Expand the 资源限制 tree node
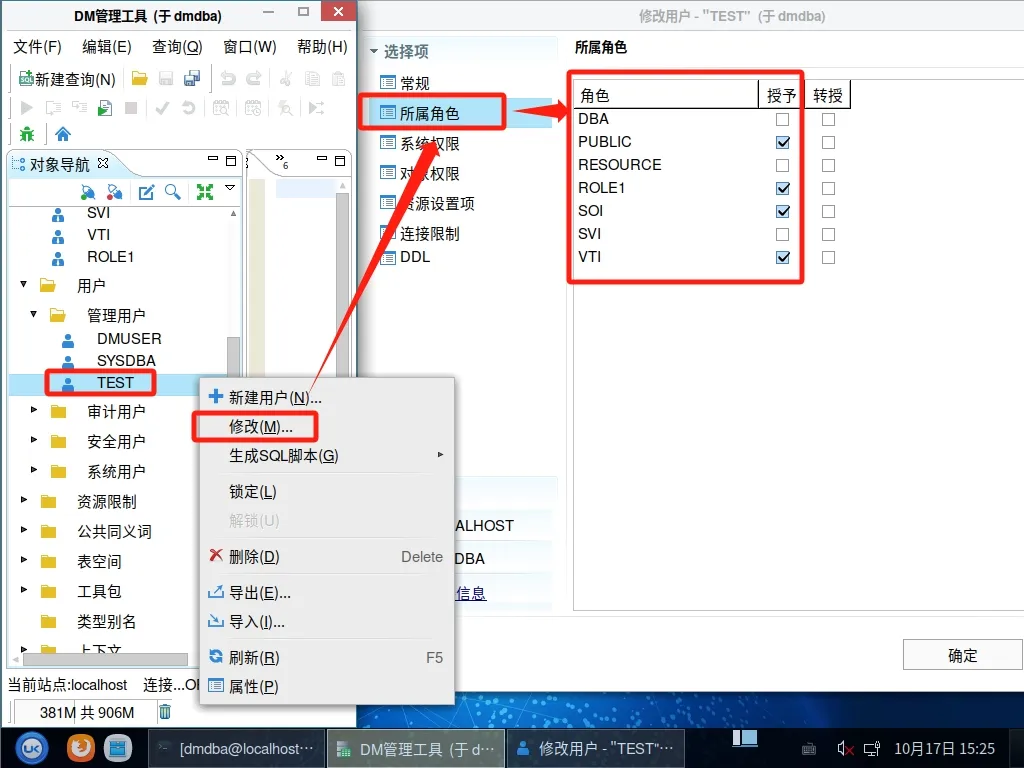 (24, 501)
